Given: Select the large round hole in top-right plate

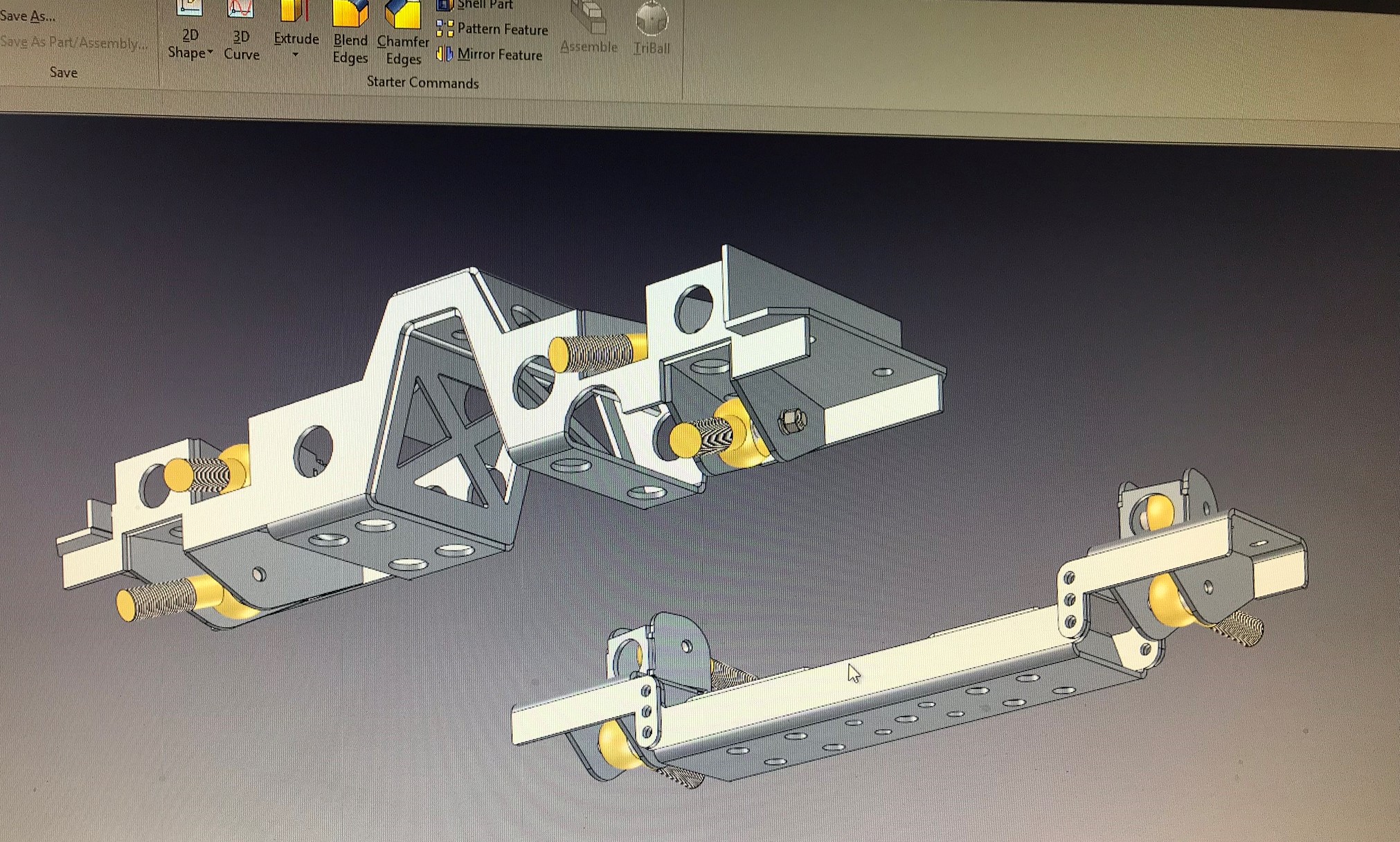Looking at the screenshot, I should 693,309.
